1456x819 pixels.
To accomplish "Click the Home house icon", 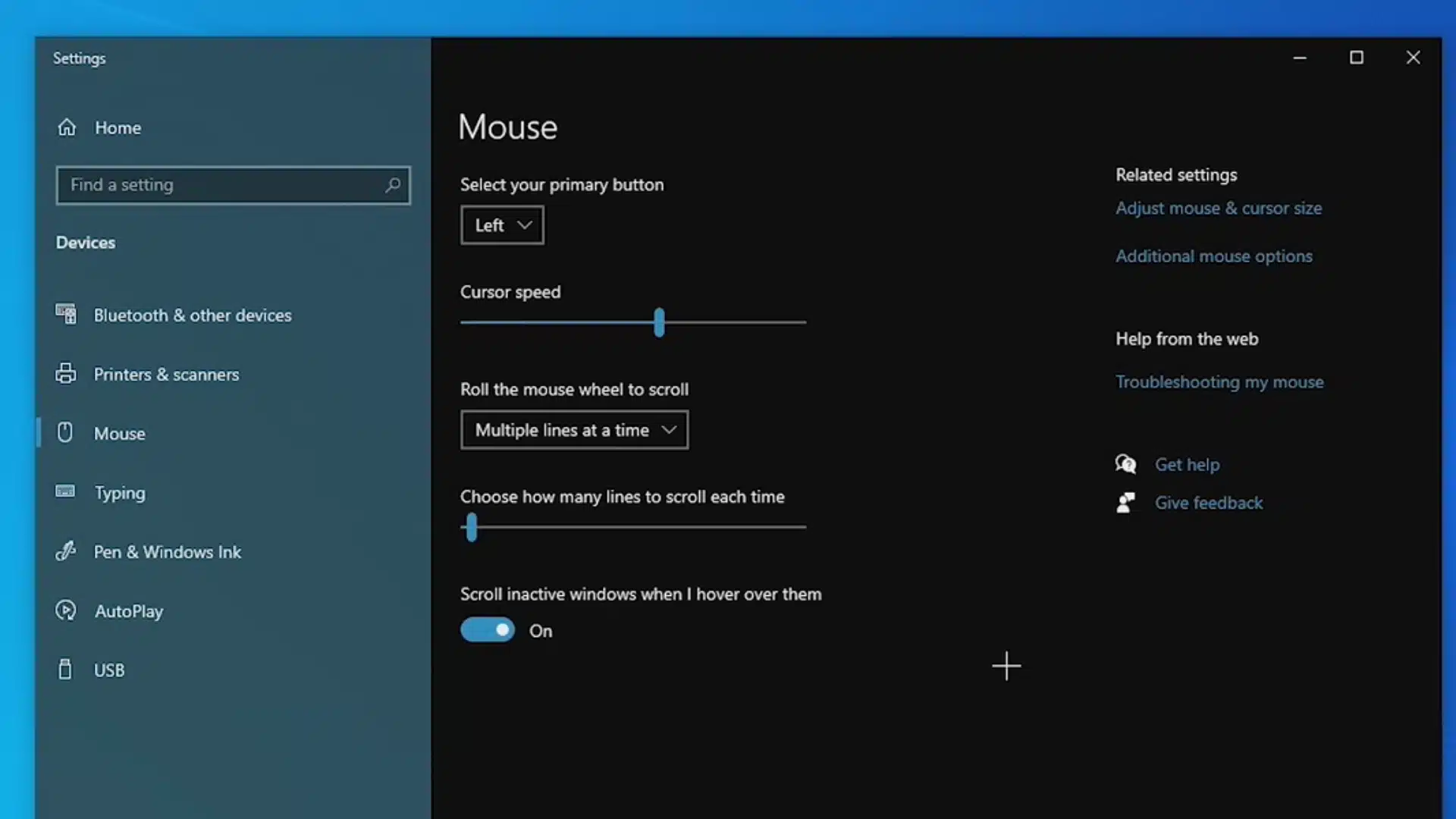I will pyautogui.click(x=67, y=127).
